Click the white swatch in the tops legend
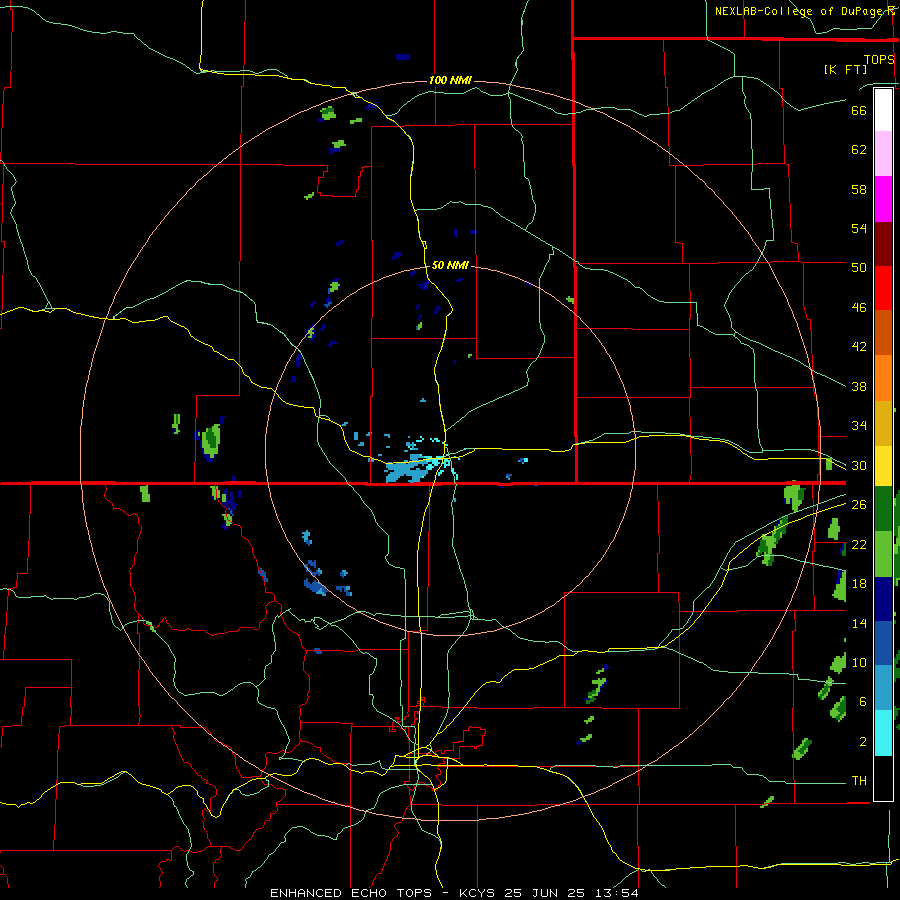 click(x=883, y=110)
